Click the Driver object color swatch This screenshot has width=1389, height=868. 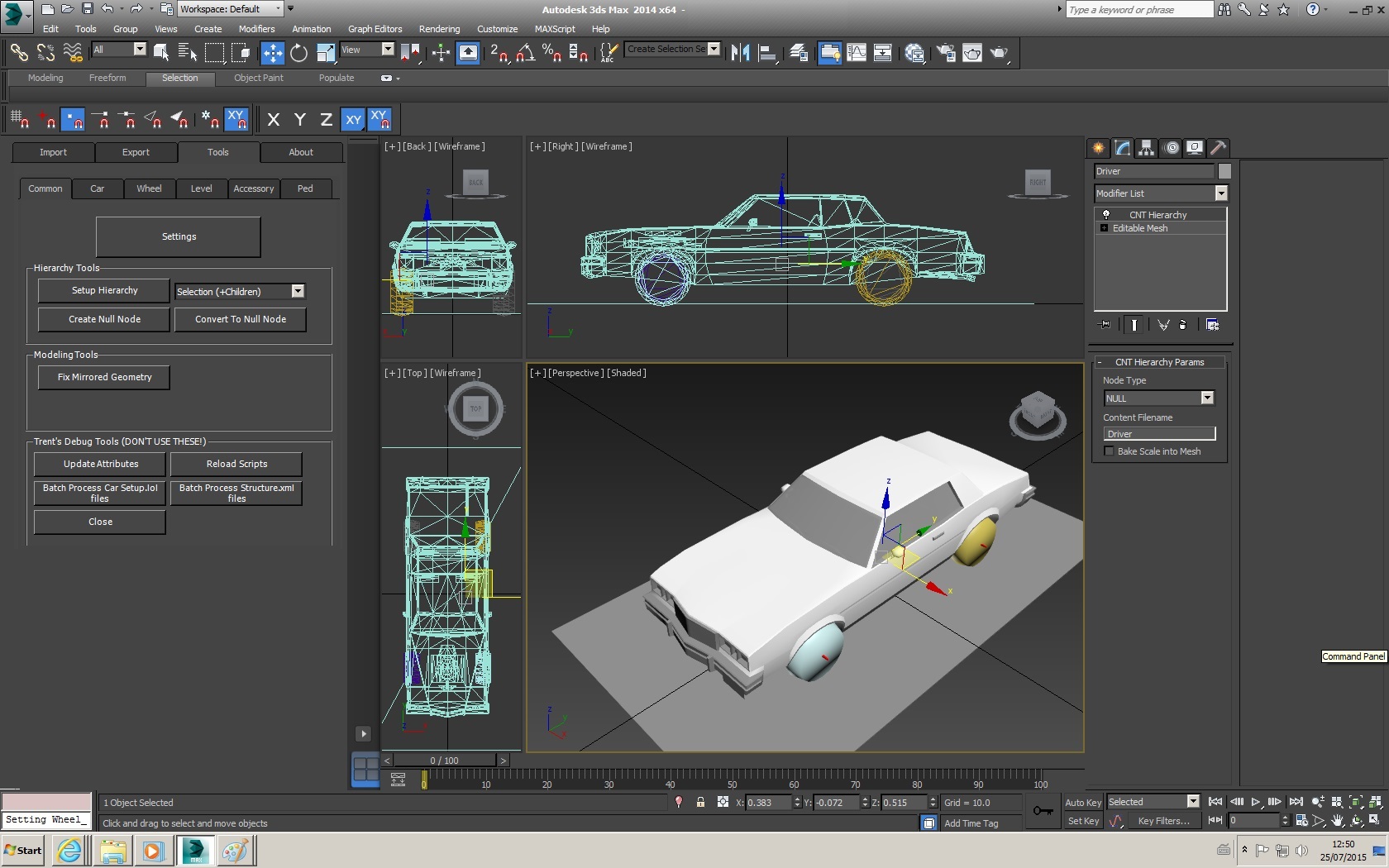[x=1224, y=171]
